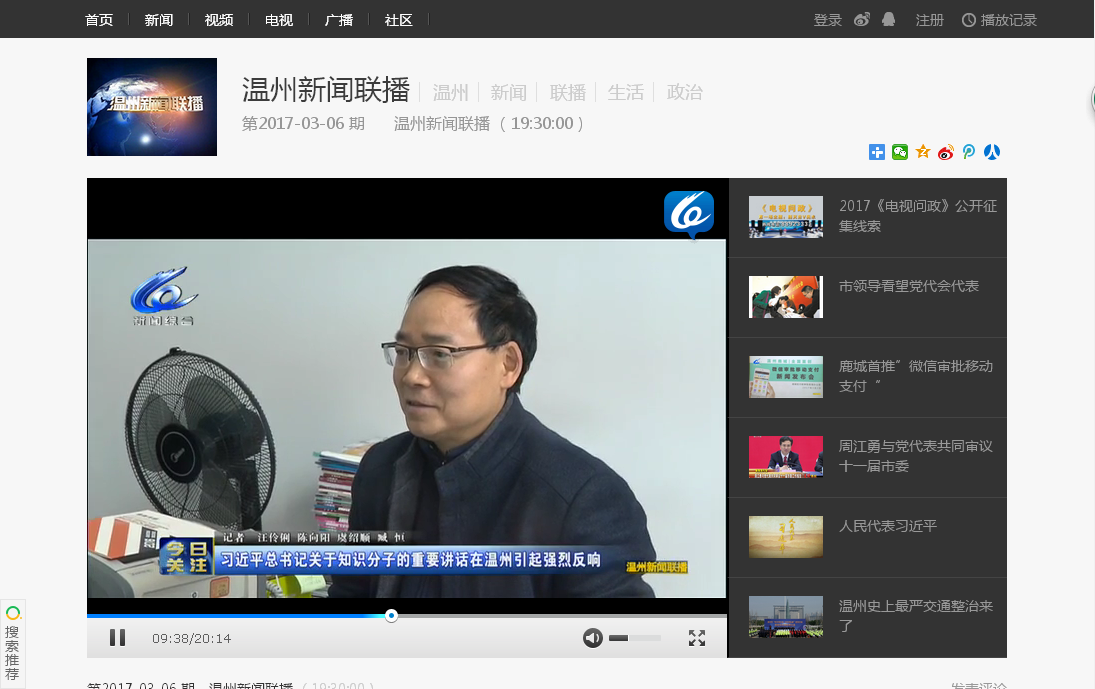Click the episode date 第2017-03-06 期
Screen dimensions: 1095x689
[x=303, y=124]
